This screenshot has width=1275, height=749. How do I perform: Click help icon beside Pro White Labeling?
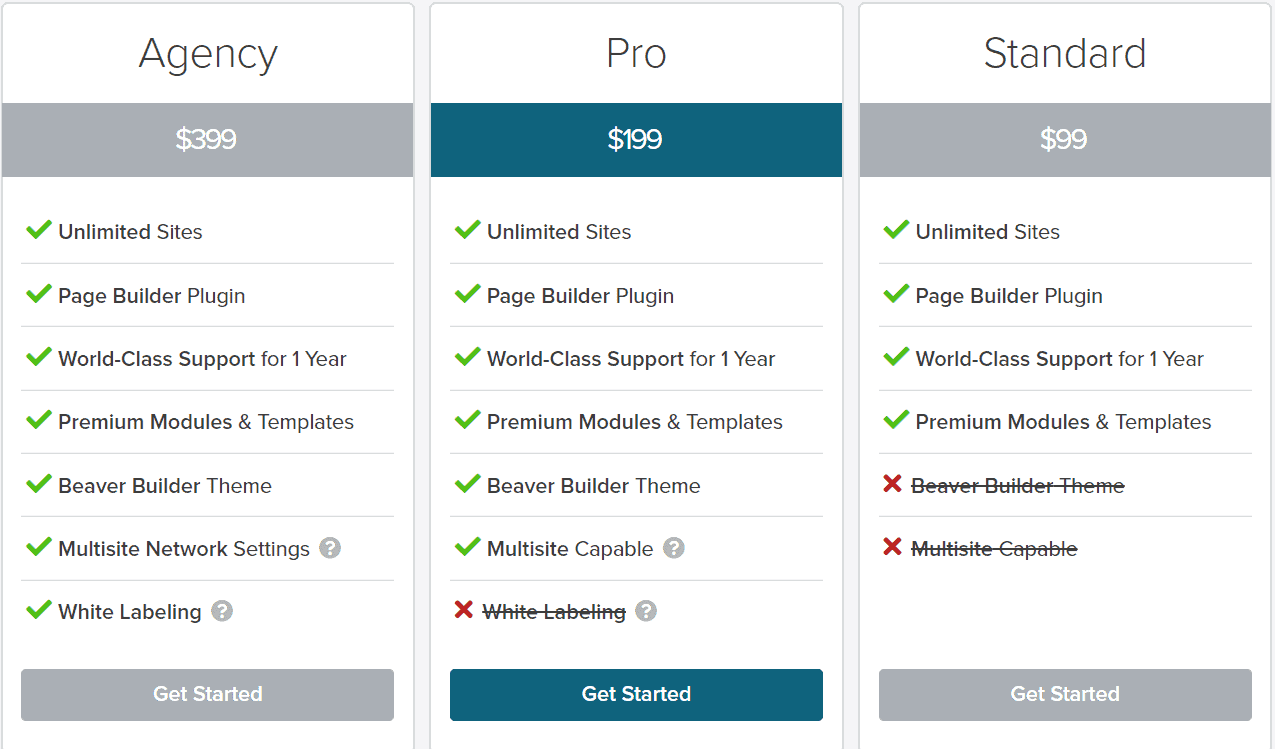[646, 611]
